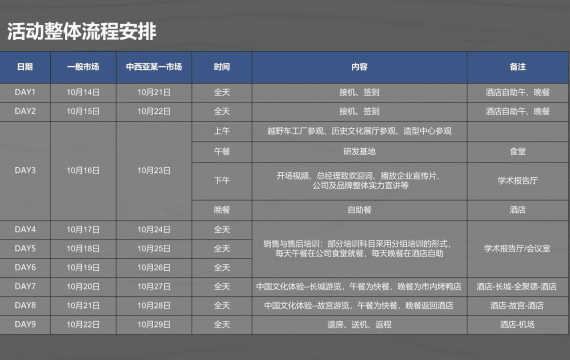This screenshot has width=570, height=360.
Task: Select the 备注 column header
Action: tap(518, 67)
